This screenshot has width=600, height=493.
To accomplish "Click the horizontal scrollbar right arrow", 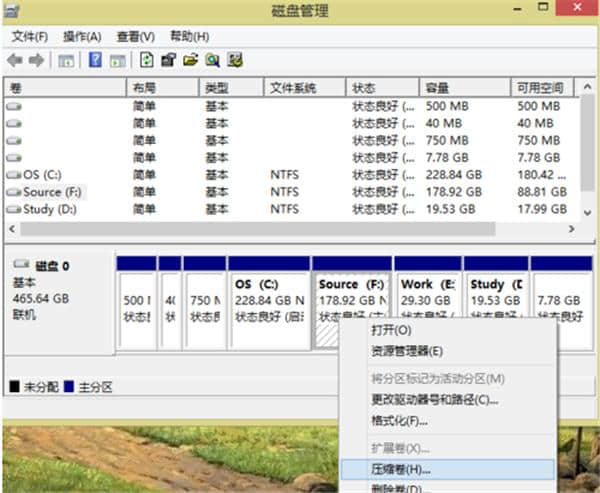I will [571, 228].
